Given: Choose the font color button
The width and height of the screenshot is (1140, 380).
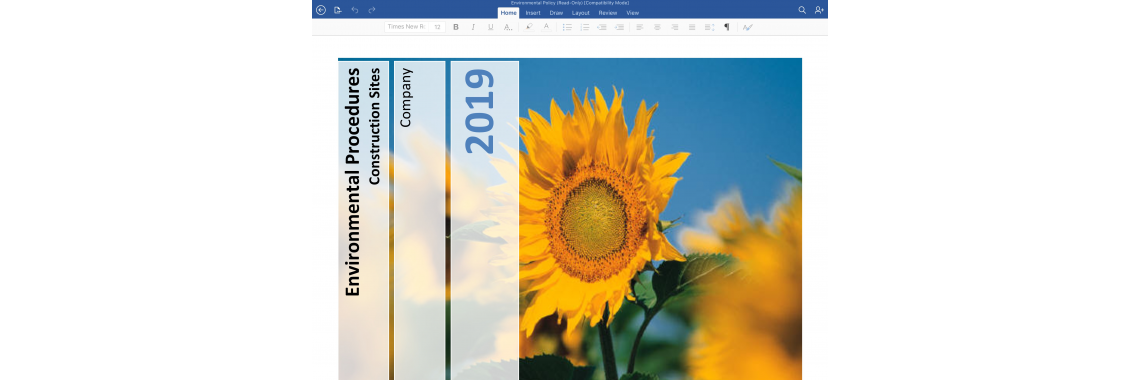Looking at the screenshot, I should (x=547, y=27).
